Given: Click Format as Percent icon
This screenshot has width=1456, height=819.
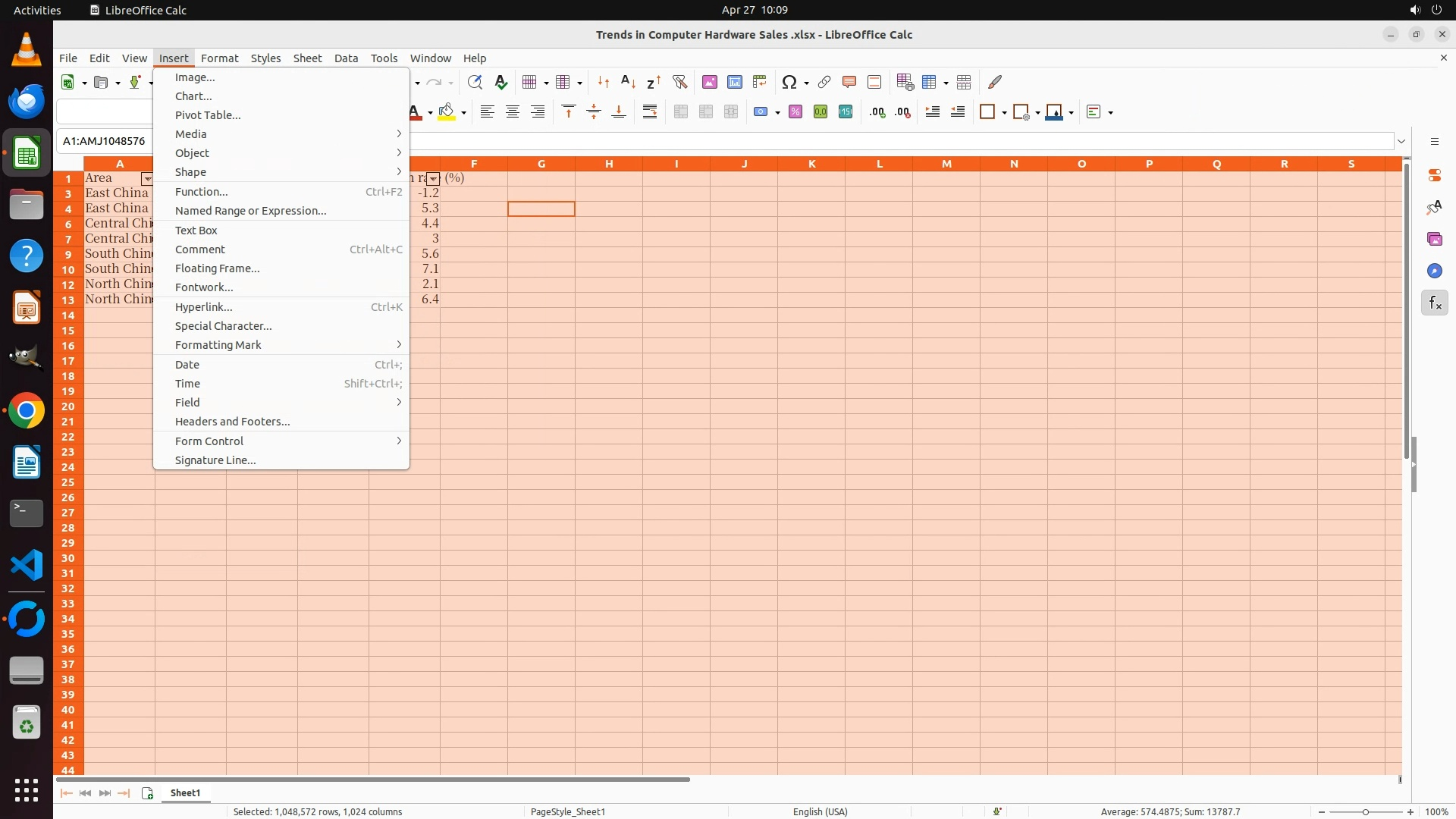Looking at the screenshot, I should (795, 112).
